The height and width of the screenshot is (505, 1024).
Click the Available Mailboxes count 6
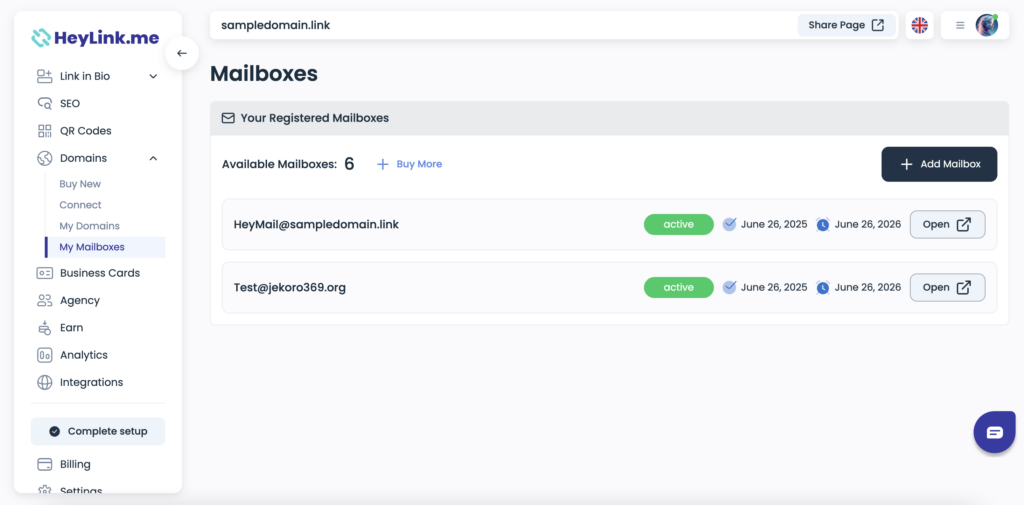[x=349, y=164]
